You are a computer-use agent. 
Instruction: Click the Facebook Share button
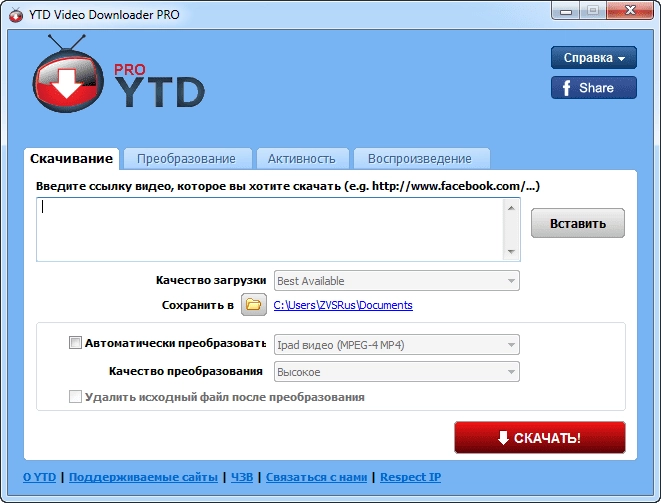pyautogui.click(x=594, y=88)
